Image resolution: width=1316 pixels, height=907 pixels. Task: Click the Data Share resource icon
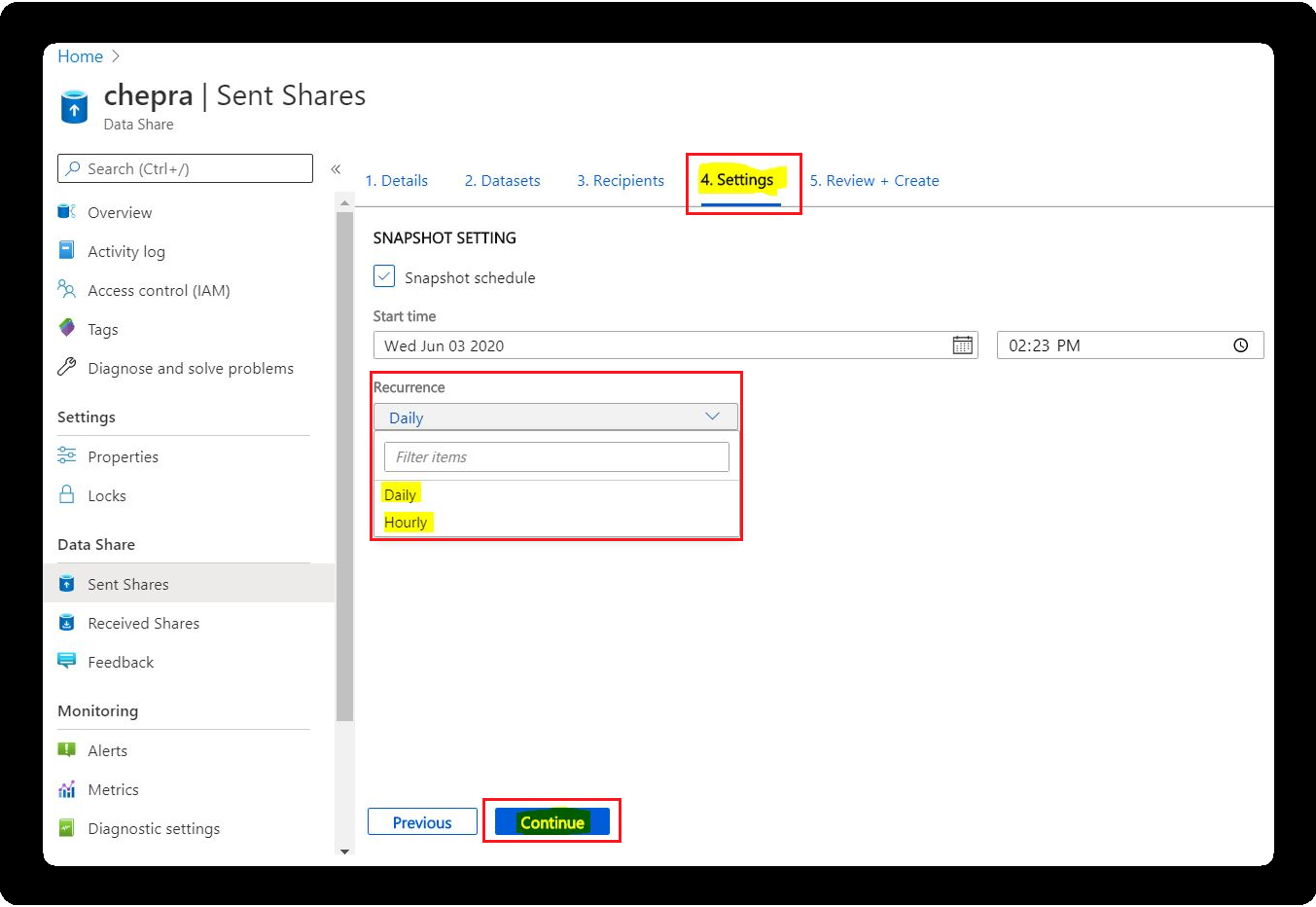click(x=74, y=107)
